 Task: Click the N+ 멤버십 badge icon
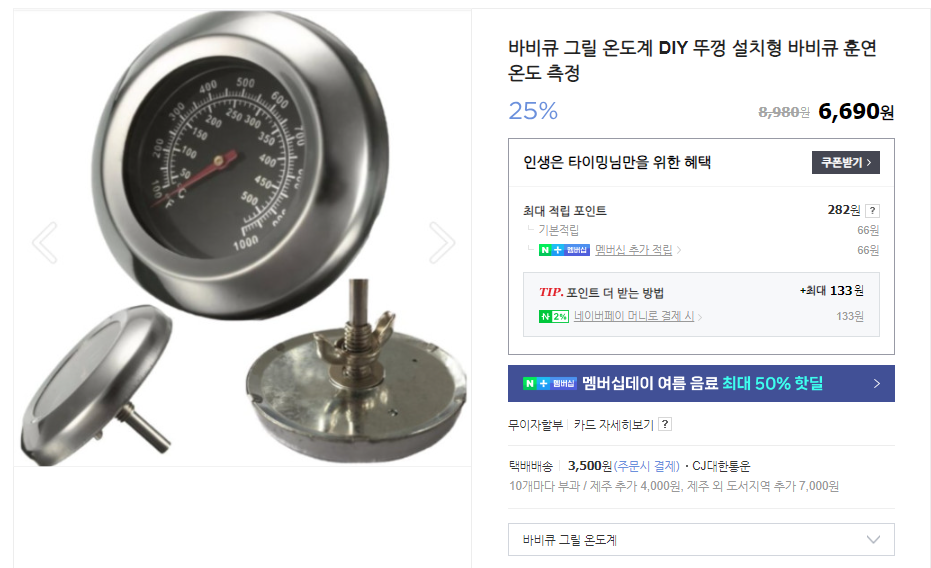point(564,250)
